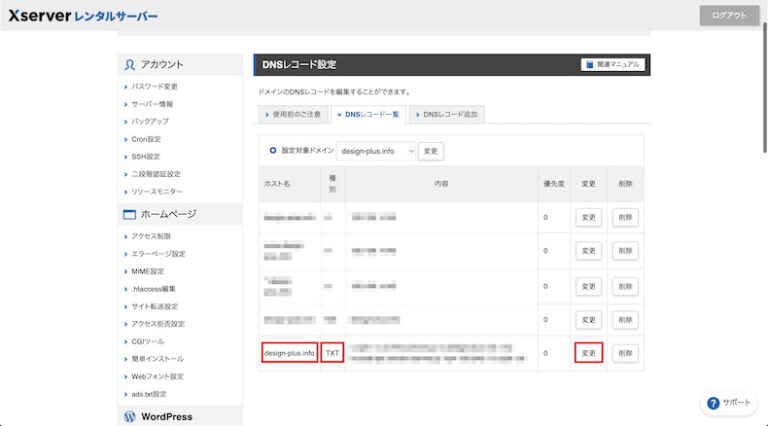Click the WordPress logo icon
The image size is (768, 426).
pyautogui.click(x=130, y=416)
